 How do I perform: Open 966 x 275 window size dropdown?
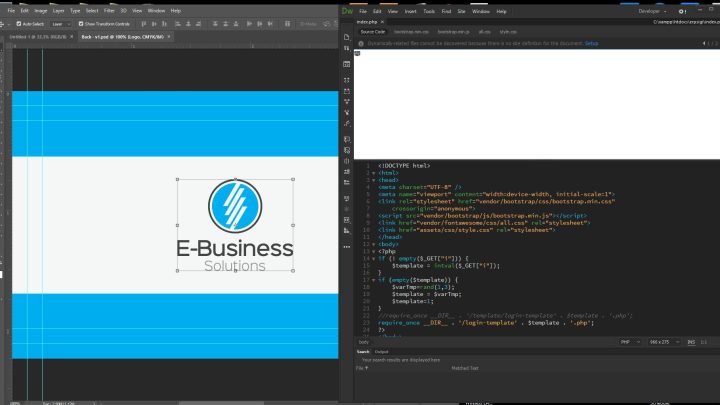tap(664, 342)
